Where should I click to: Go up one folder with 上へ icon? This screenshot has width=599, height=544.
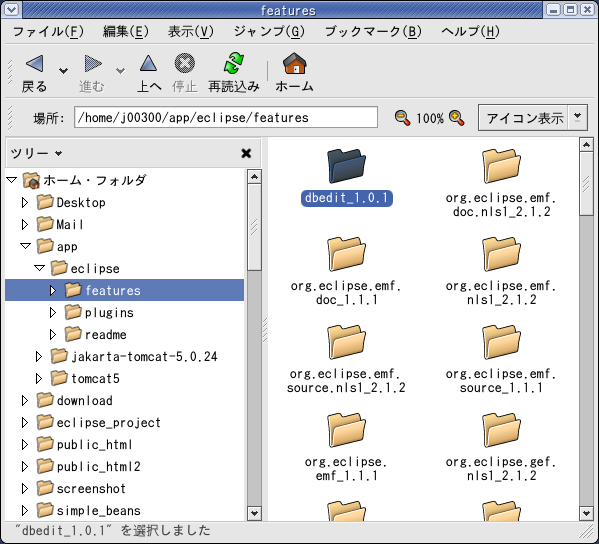click(148, 63)
